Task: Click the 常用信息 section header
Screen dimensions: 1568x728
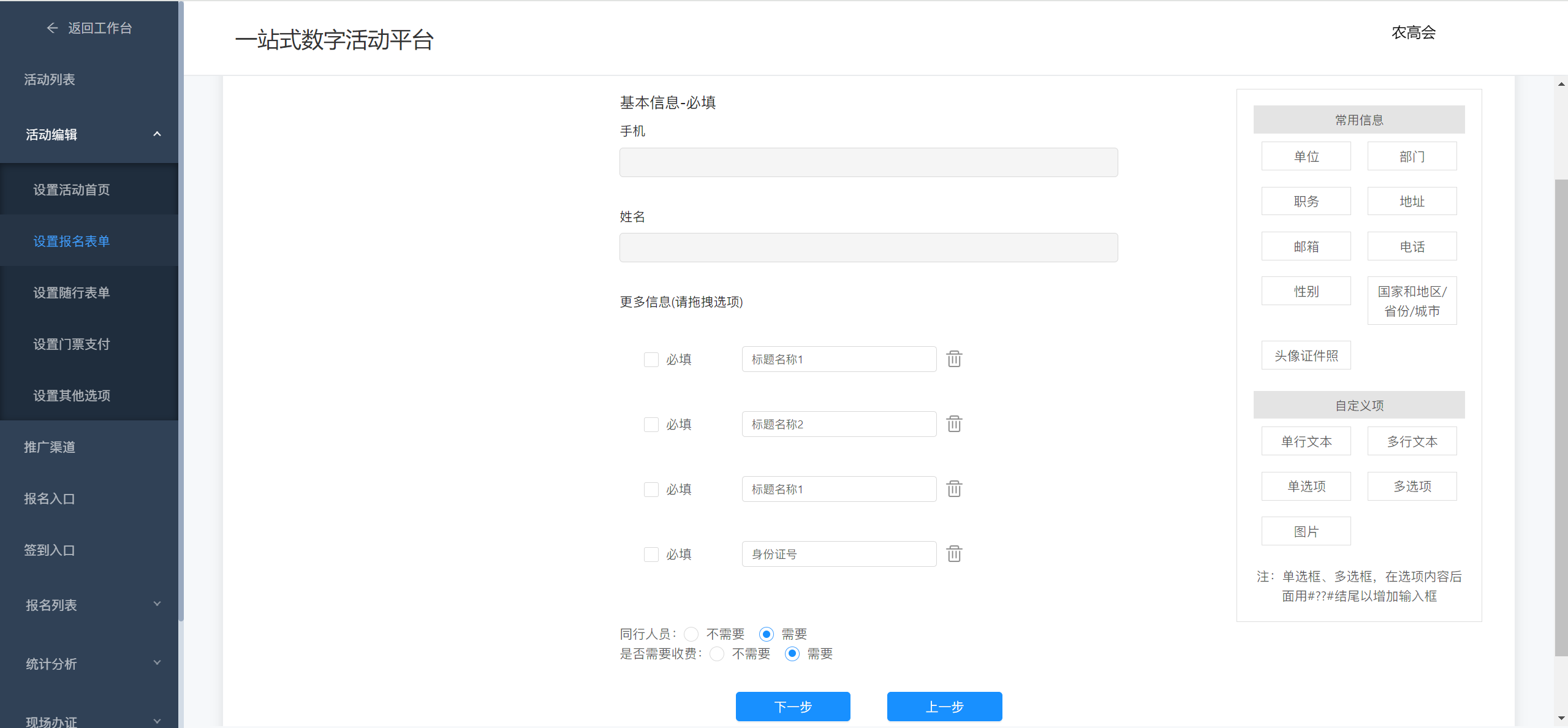Action: coord(1358,119)
